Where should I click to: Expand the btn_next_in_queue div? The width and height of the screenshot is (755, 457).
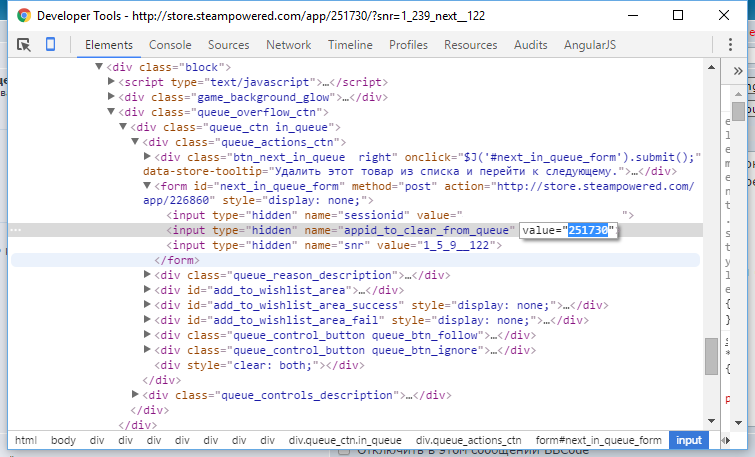[x=148, y=156]
